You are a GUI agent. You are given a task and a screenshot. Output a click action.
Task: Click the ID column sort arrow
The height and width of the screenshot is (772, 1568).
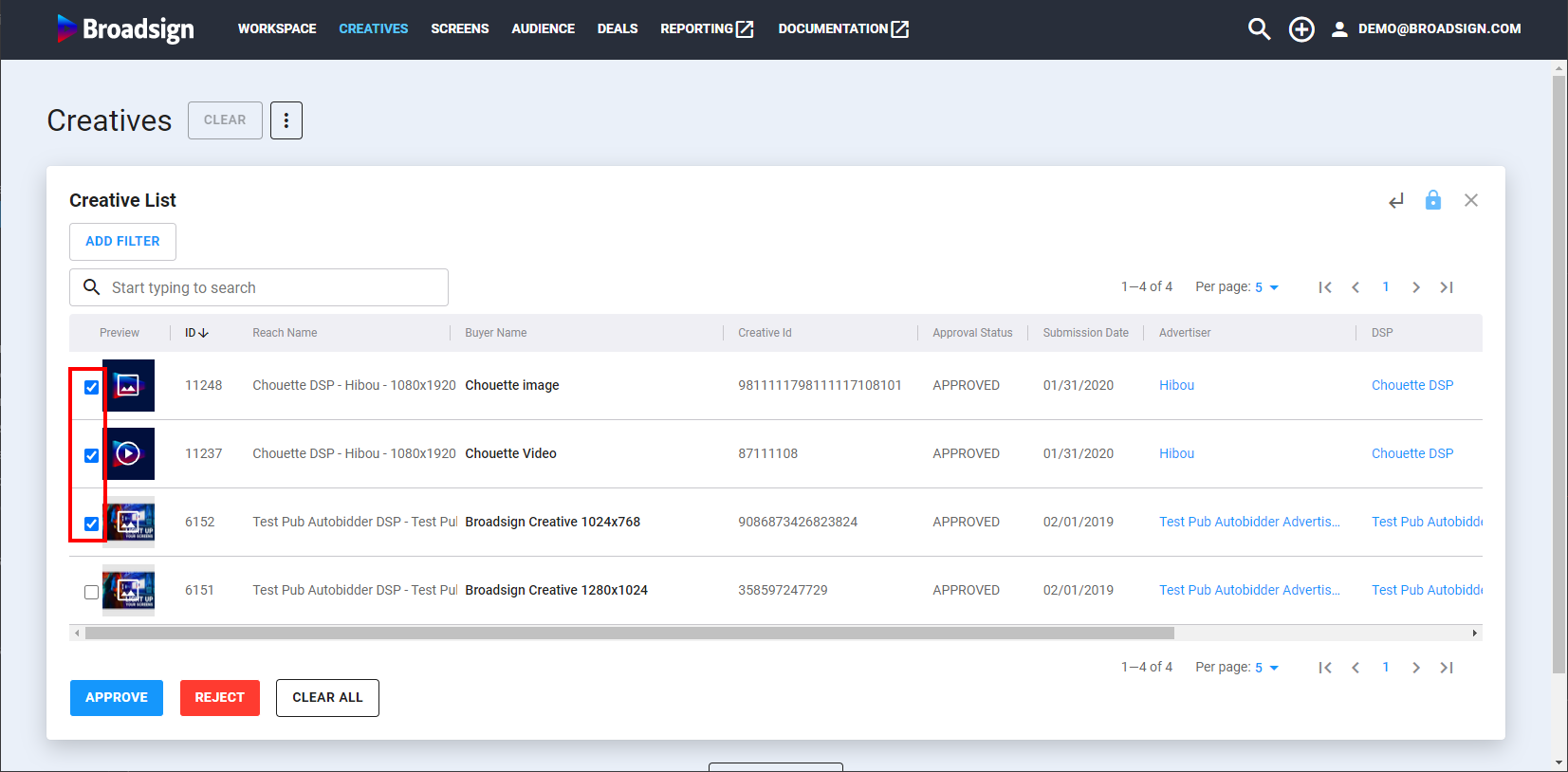203,333
